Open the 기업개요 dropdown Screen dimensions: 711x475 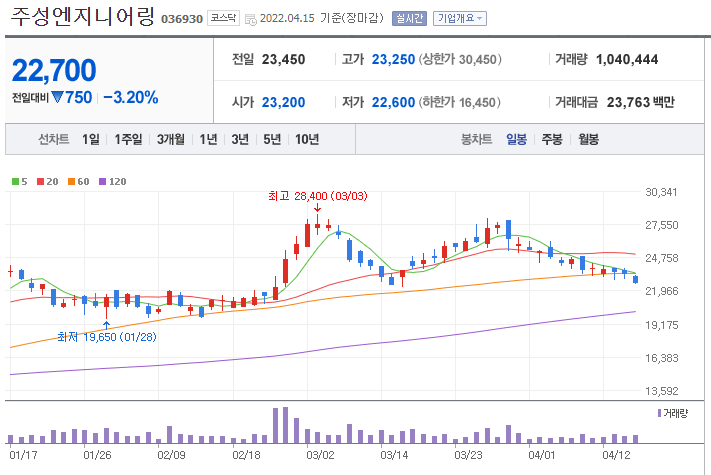[459, 19]
